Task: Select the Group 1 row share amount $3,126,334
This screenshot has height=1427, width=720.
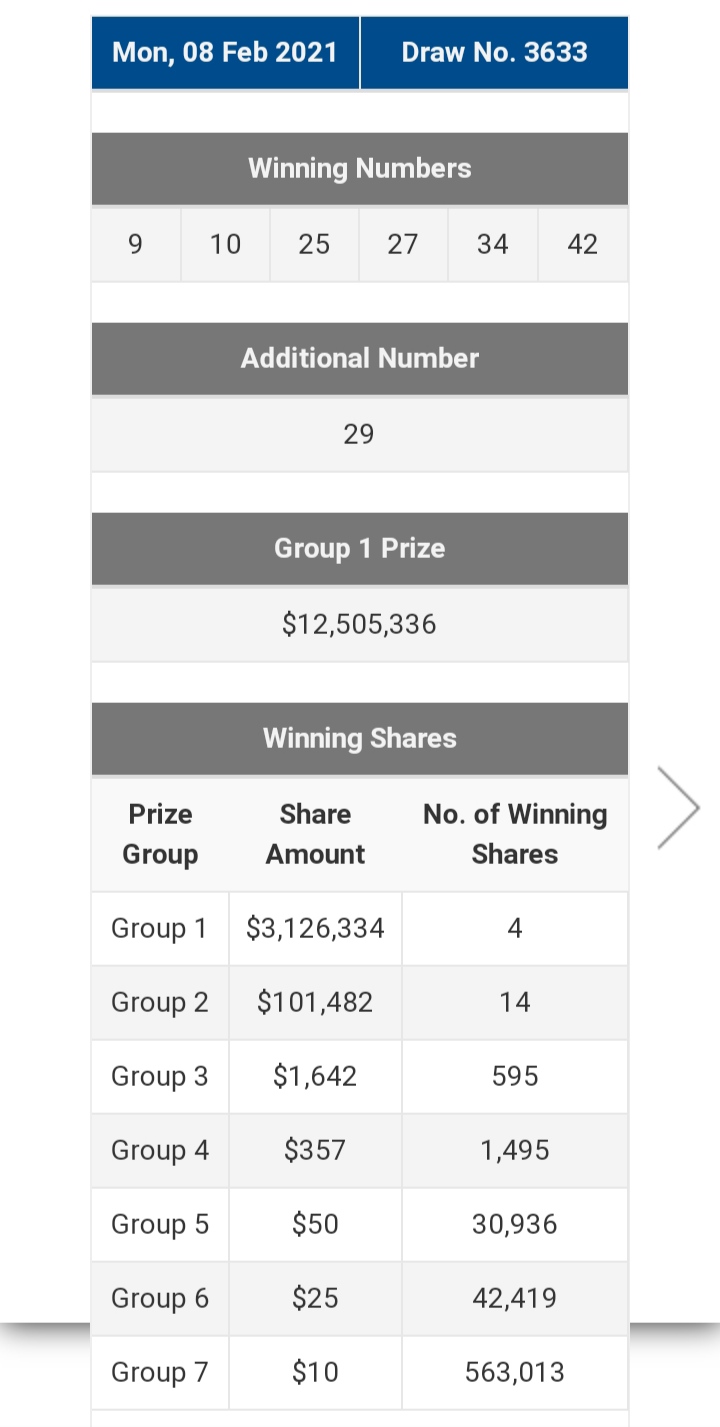Action: (x=315, y=928)
